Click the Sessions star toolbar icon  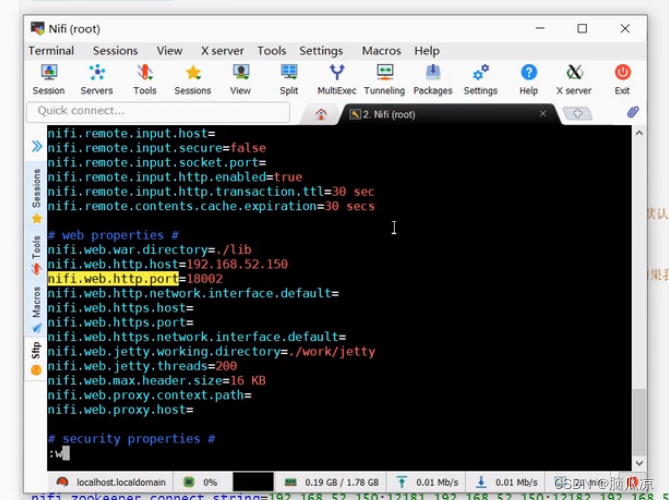click(x=192, y=79)
